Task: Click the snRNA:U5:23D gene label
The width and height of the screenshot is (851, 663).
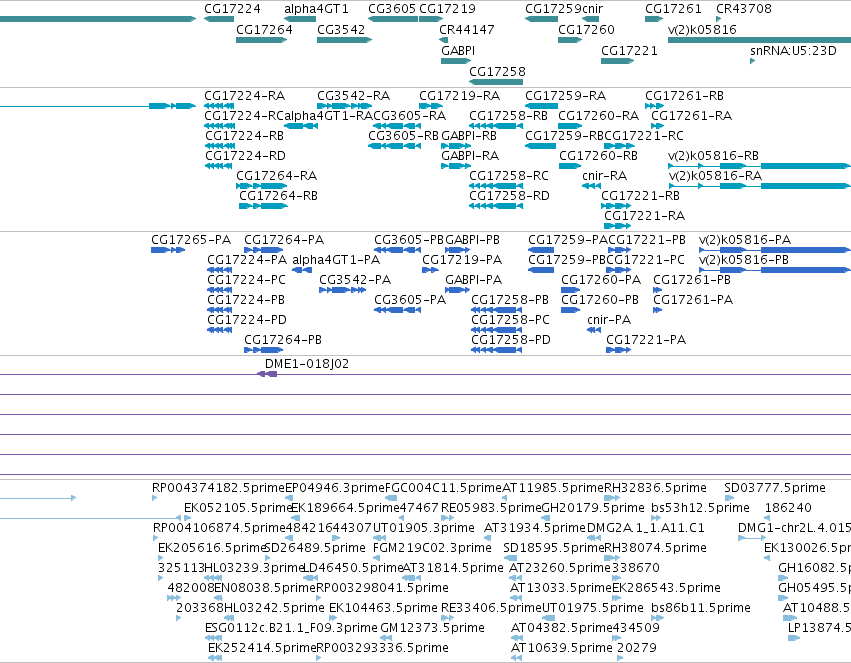Action: 793,50
